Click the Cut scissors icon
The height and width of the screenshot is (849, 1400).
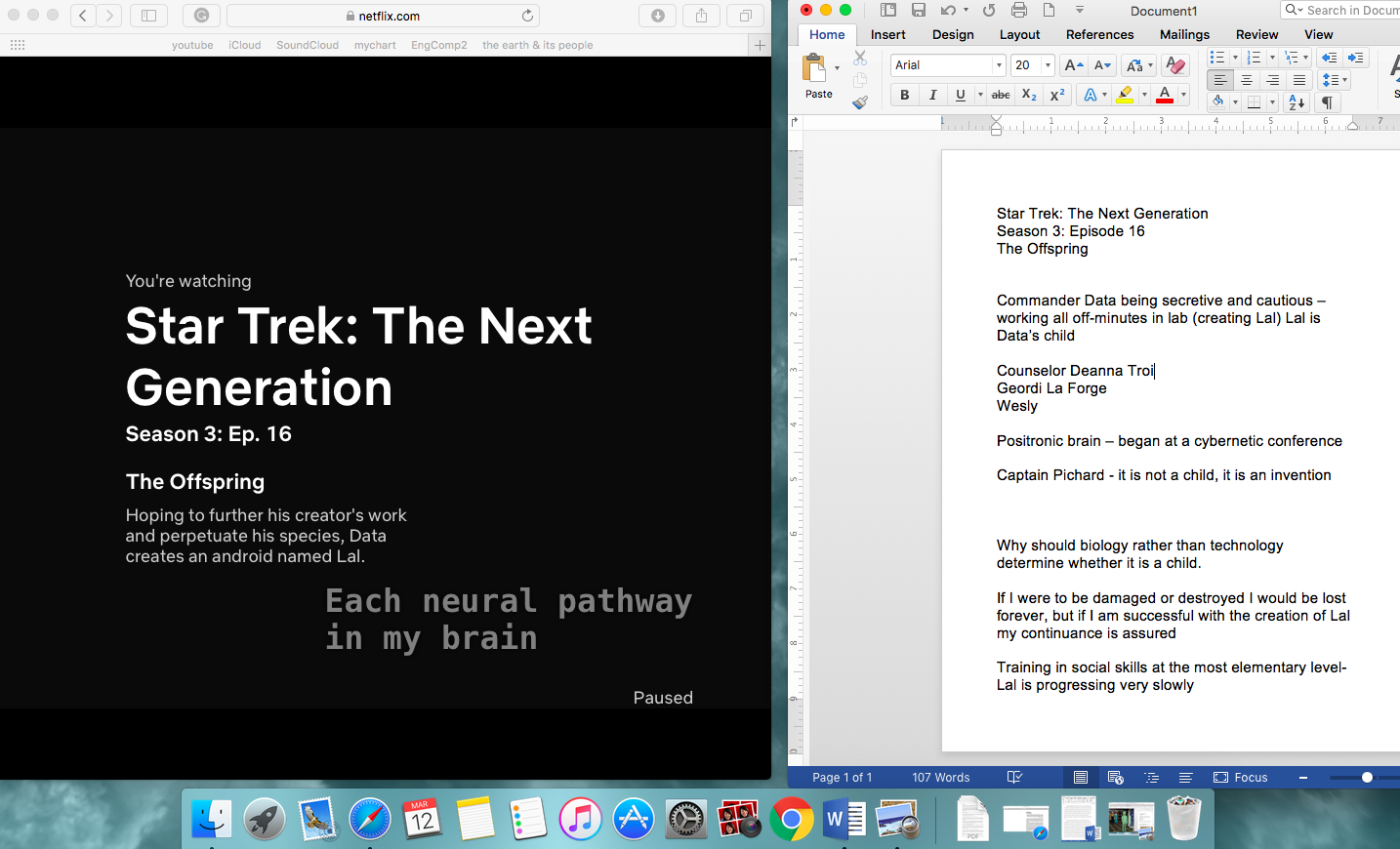(x=860, y=59)
